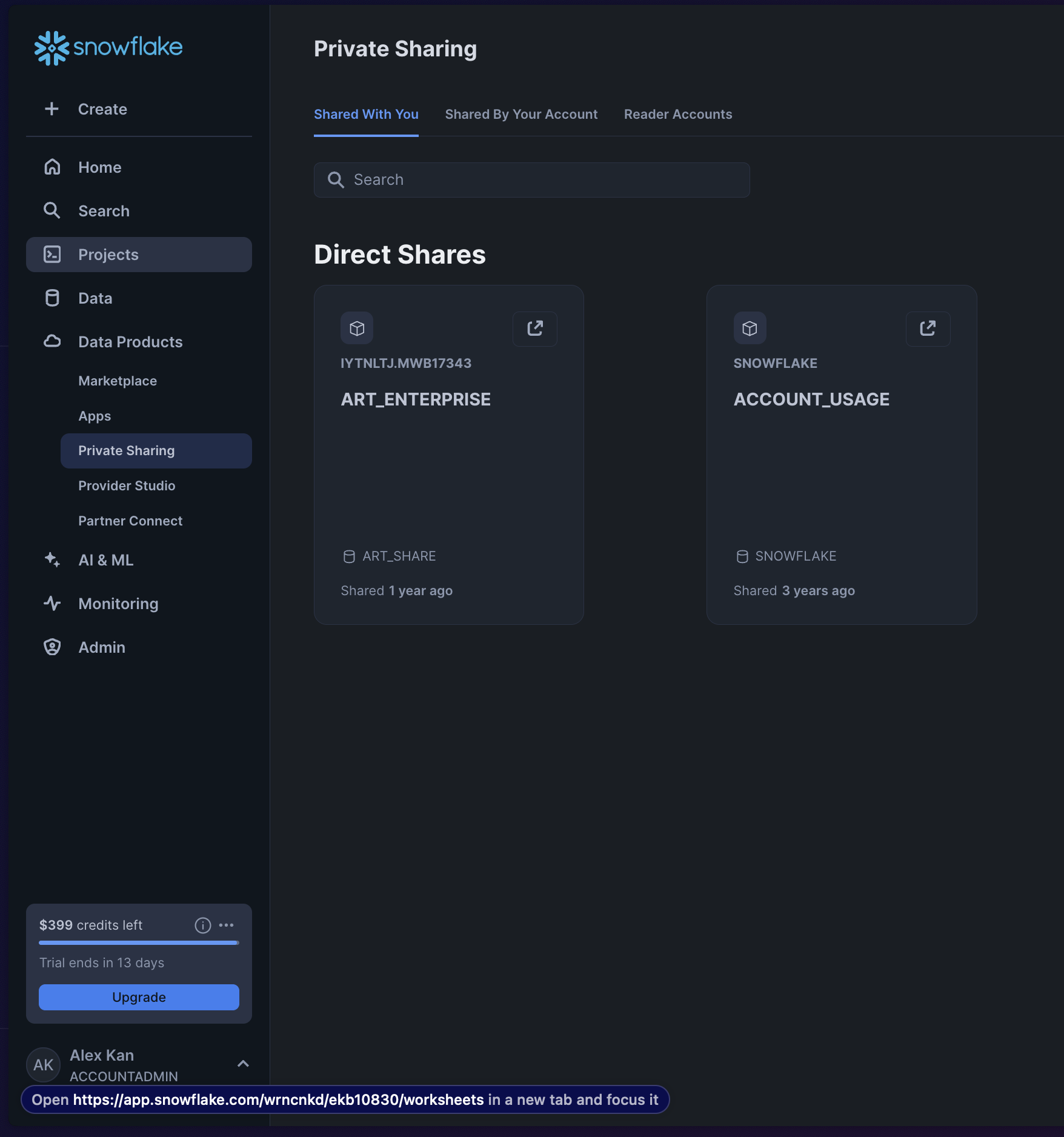The image size is (1064, 1137).
Task: Open Projects in sidebar
Action: (x=139, y=255)
